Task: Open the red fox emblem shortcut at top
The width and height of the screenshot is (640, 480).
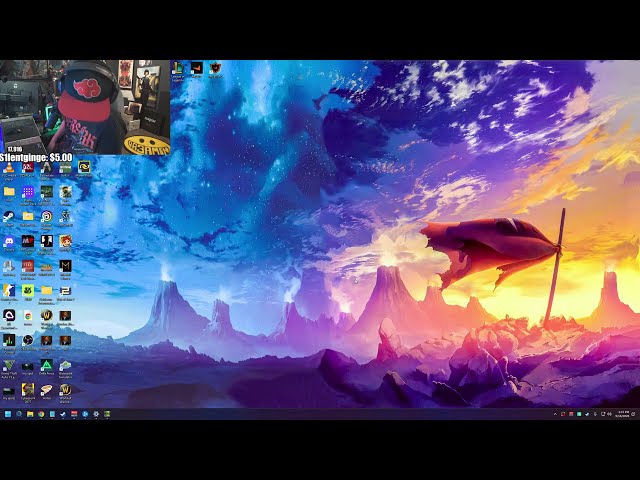Action: pos(215,68)
